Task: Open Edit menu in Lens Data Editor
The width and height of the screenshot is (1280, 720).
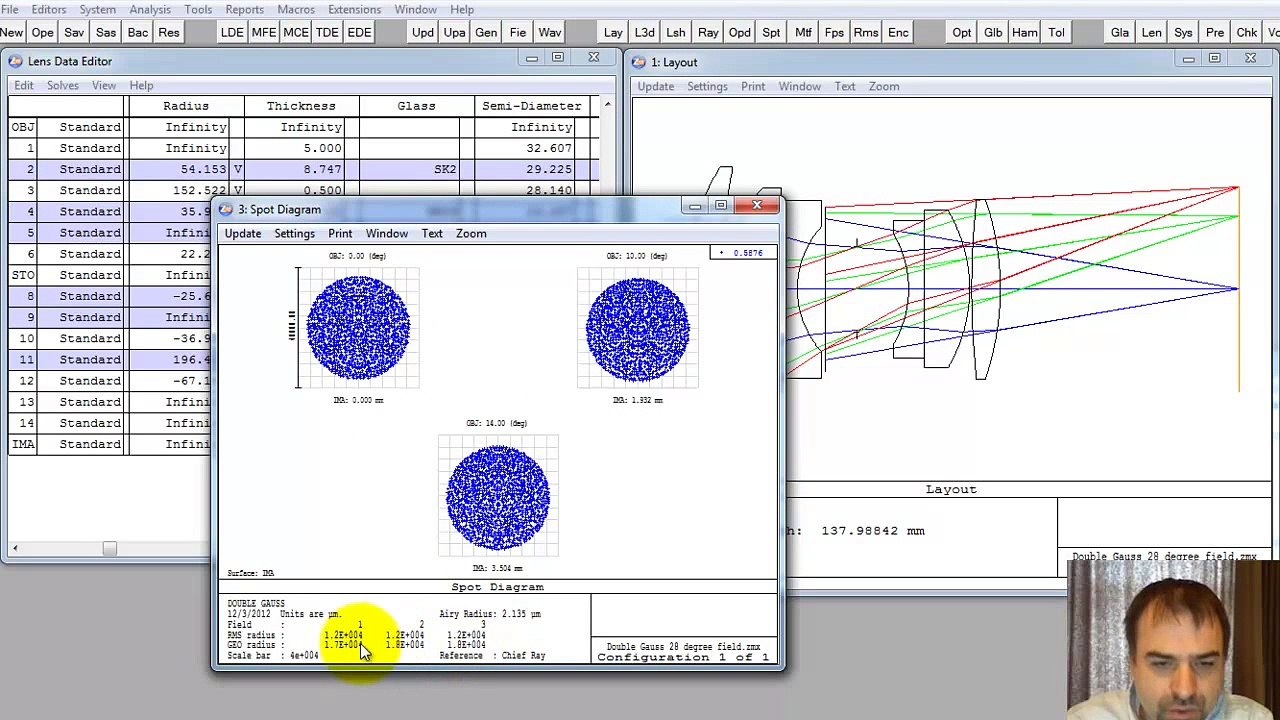Action: (23, 85)
